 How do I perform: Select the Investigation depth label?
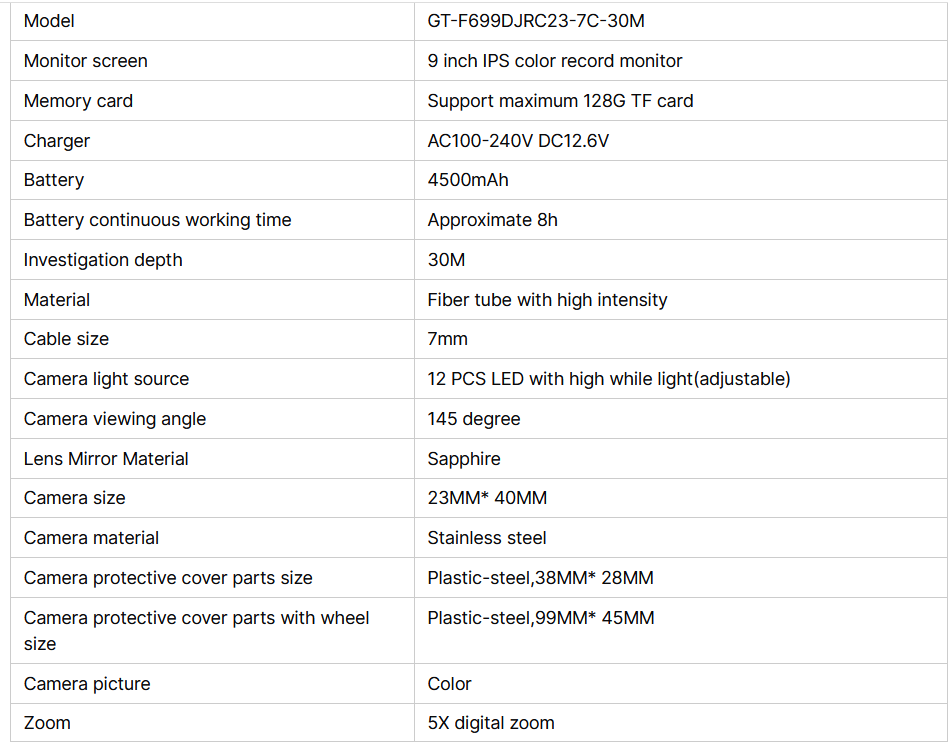coord(103,260)
